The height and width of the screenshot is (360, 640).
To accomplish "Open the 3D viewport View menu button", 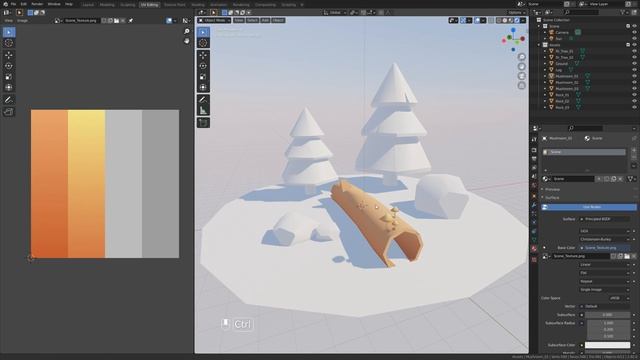I will 239,20.
